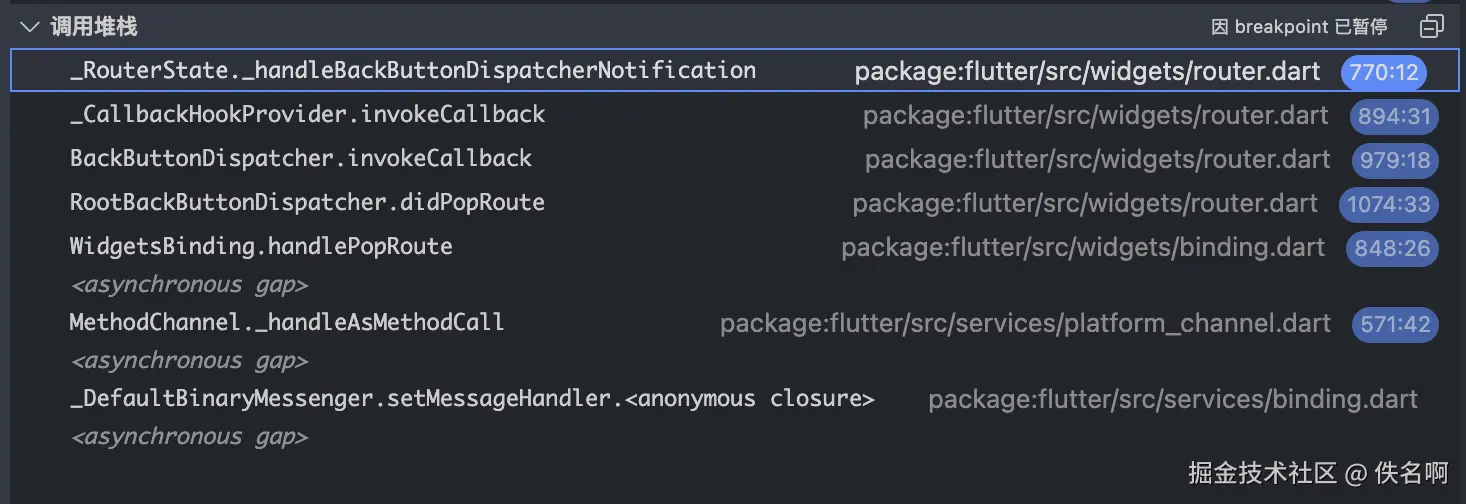The image size is (1466, 504).
Task: Click the 1074:33 line number badge
Action: click(x=1388, y=205)
